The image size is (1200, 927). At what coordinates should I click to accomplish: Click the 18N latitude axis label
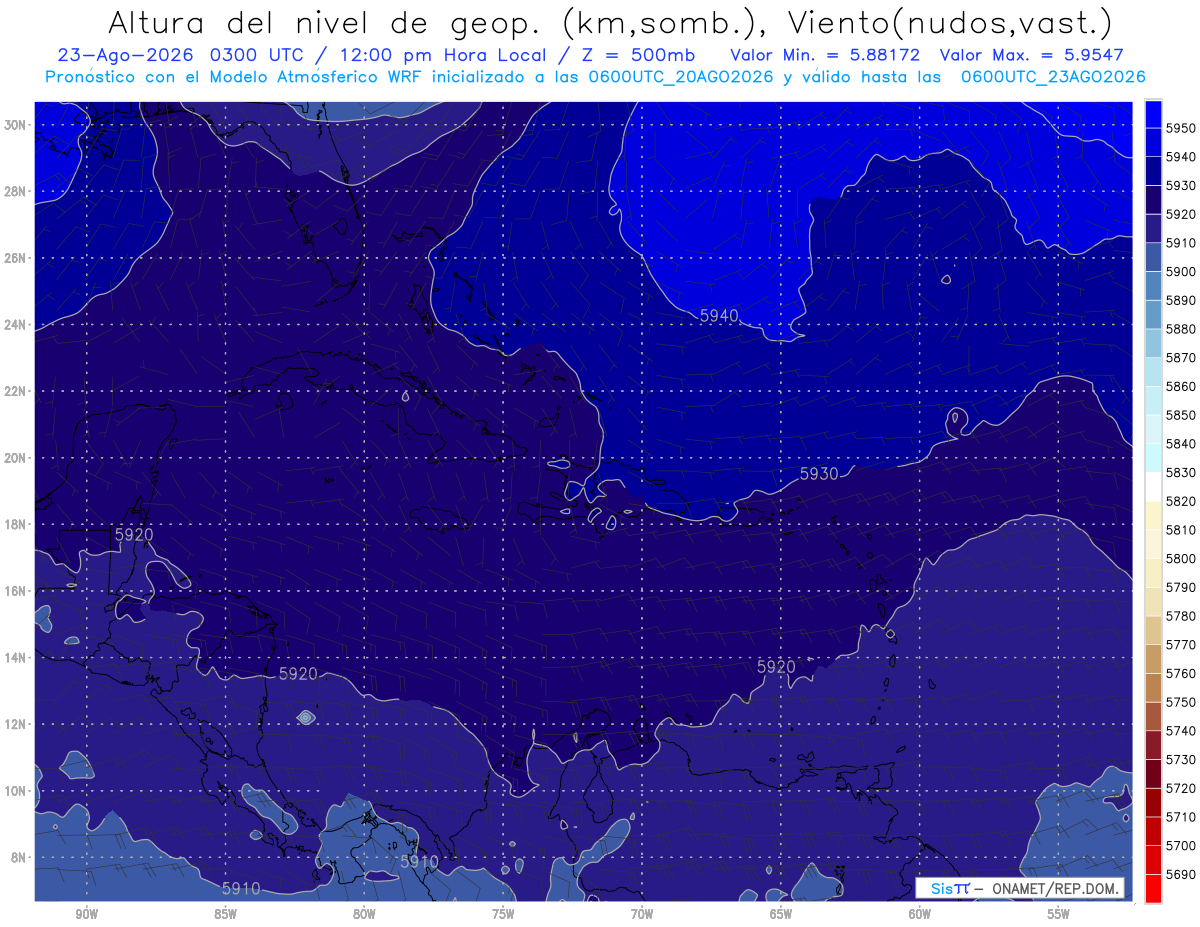tap(15, 524)
